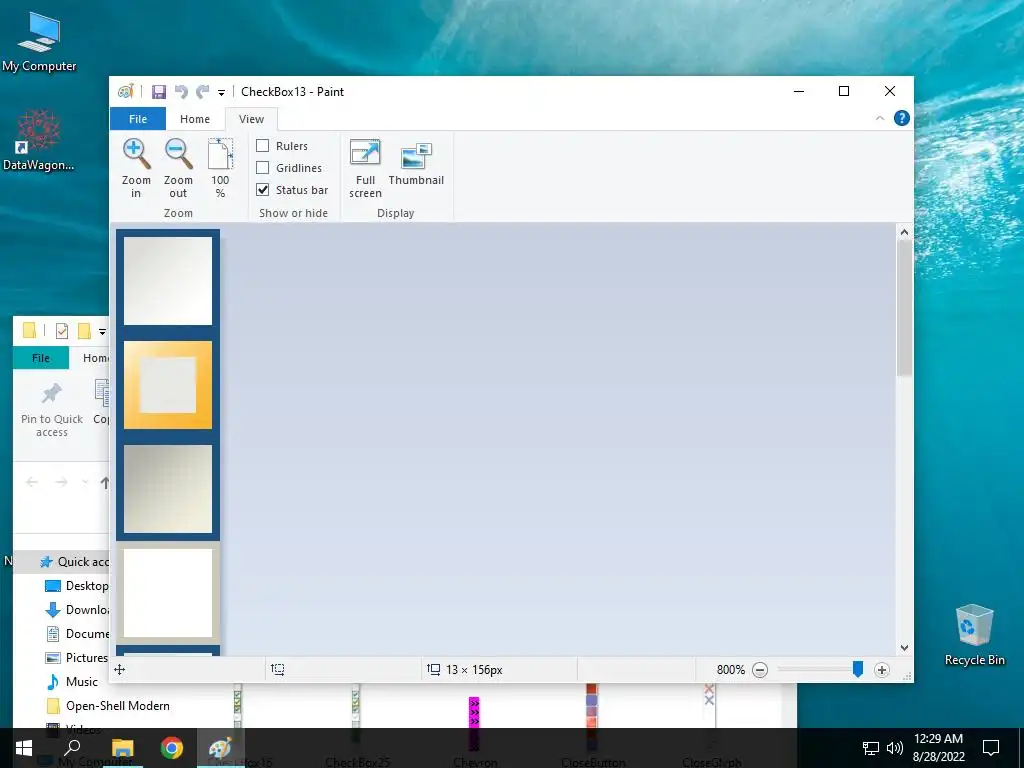This screenshot has width=1024, height=768.
Task: Open the File tab in Paint
Action: [x=138, y=119]
